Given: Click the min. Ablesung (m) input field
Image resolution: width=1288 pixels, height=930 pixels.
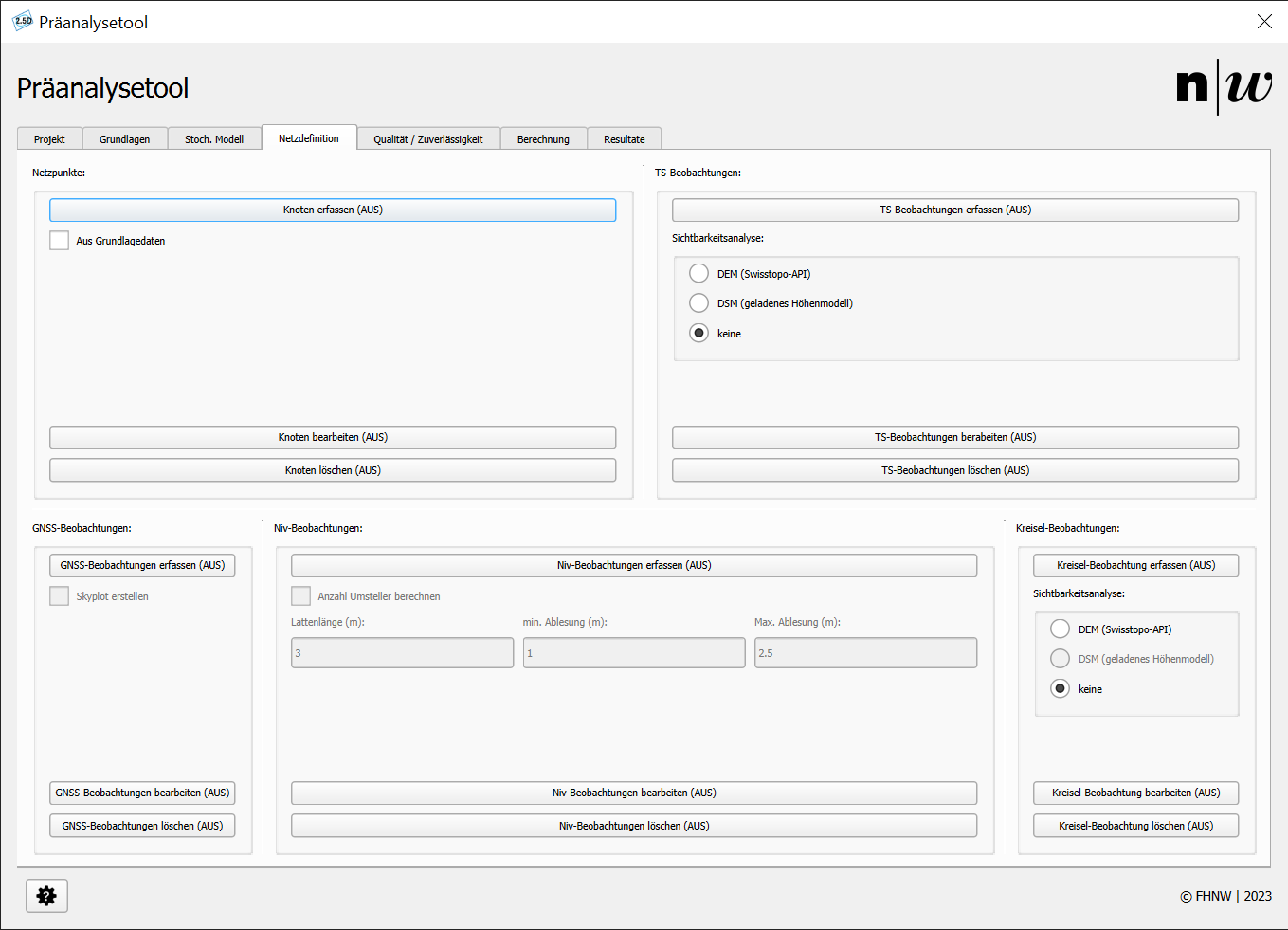Looking at the screenshot, I should tap(634, 653).
